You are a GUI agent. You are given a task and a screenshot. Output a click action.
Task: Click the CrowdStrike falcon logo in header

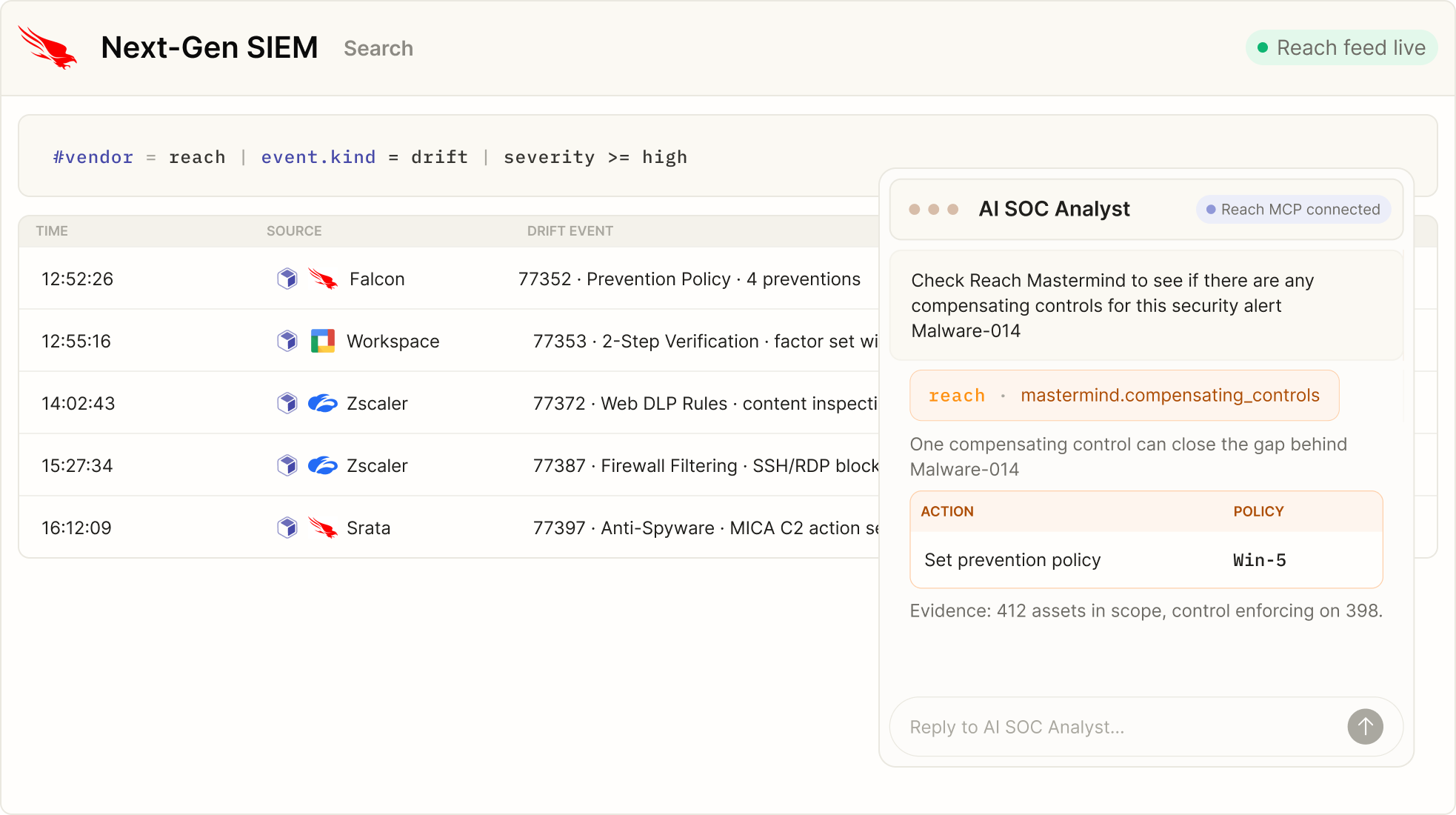coord(47,47)
